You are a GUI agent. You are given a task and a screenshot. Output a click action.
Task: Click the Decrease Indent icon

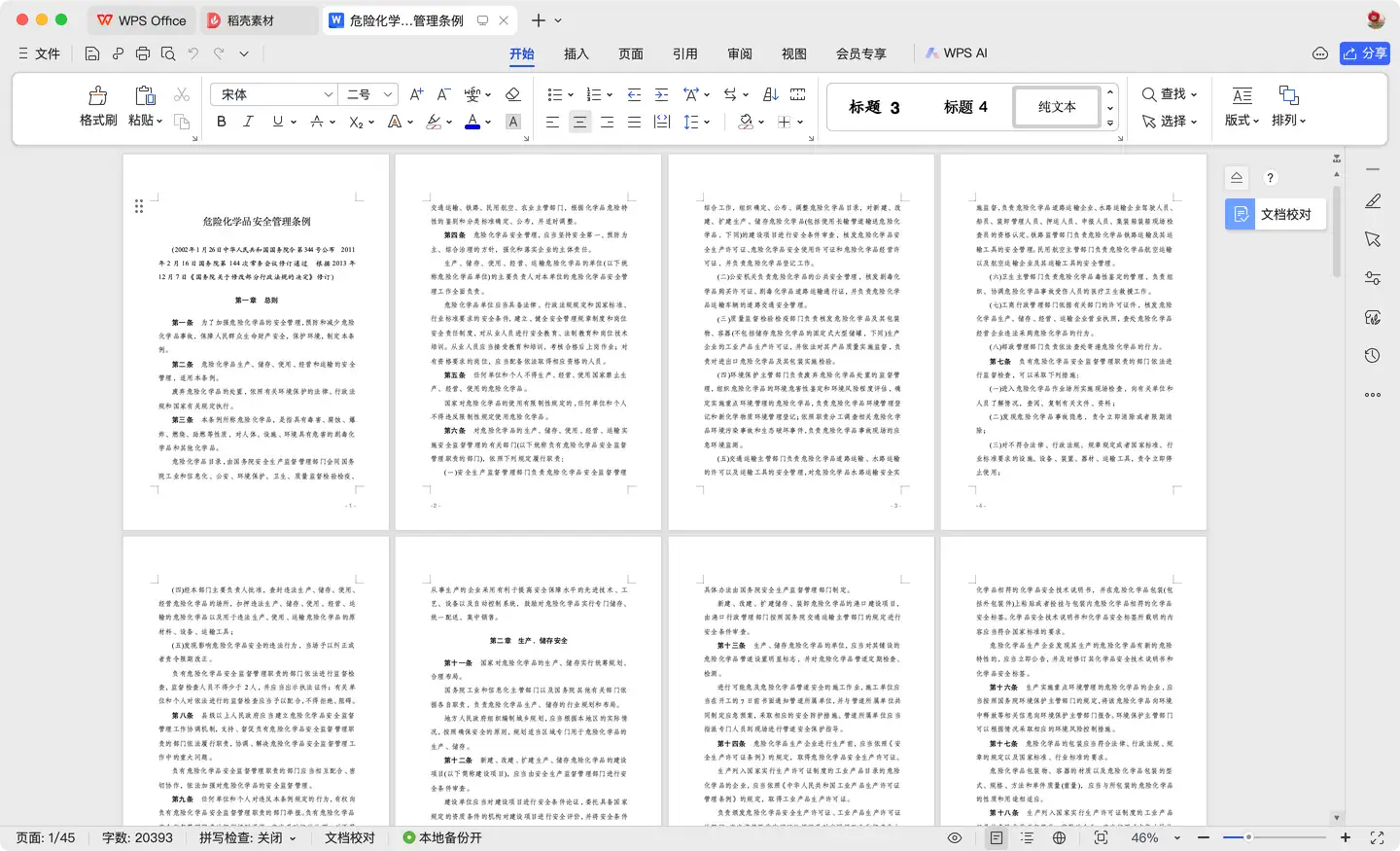point(634,94)
